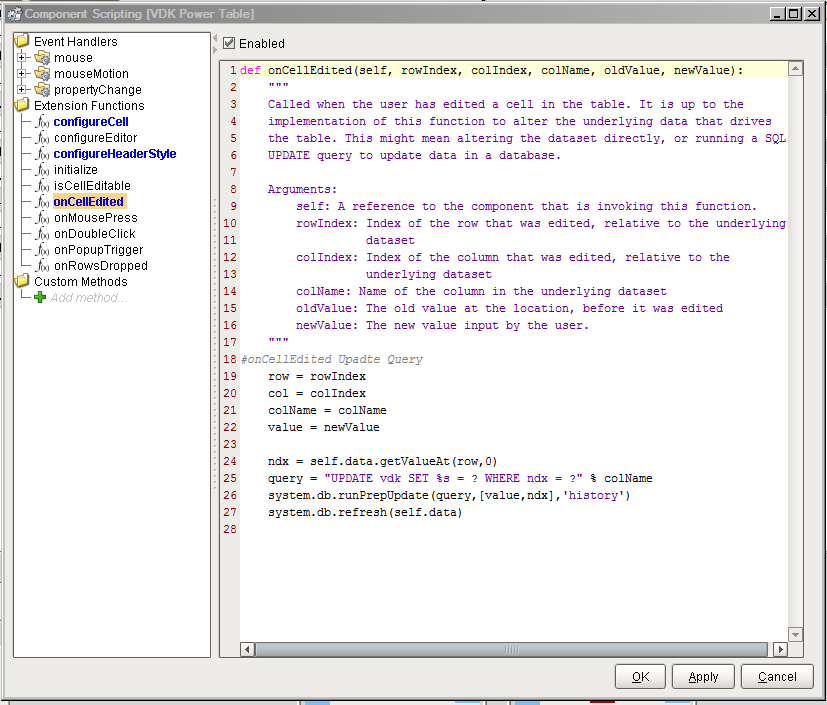Select the Extension Functions label

[89, 105]
